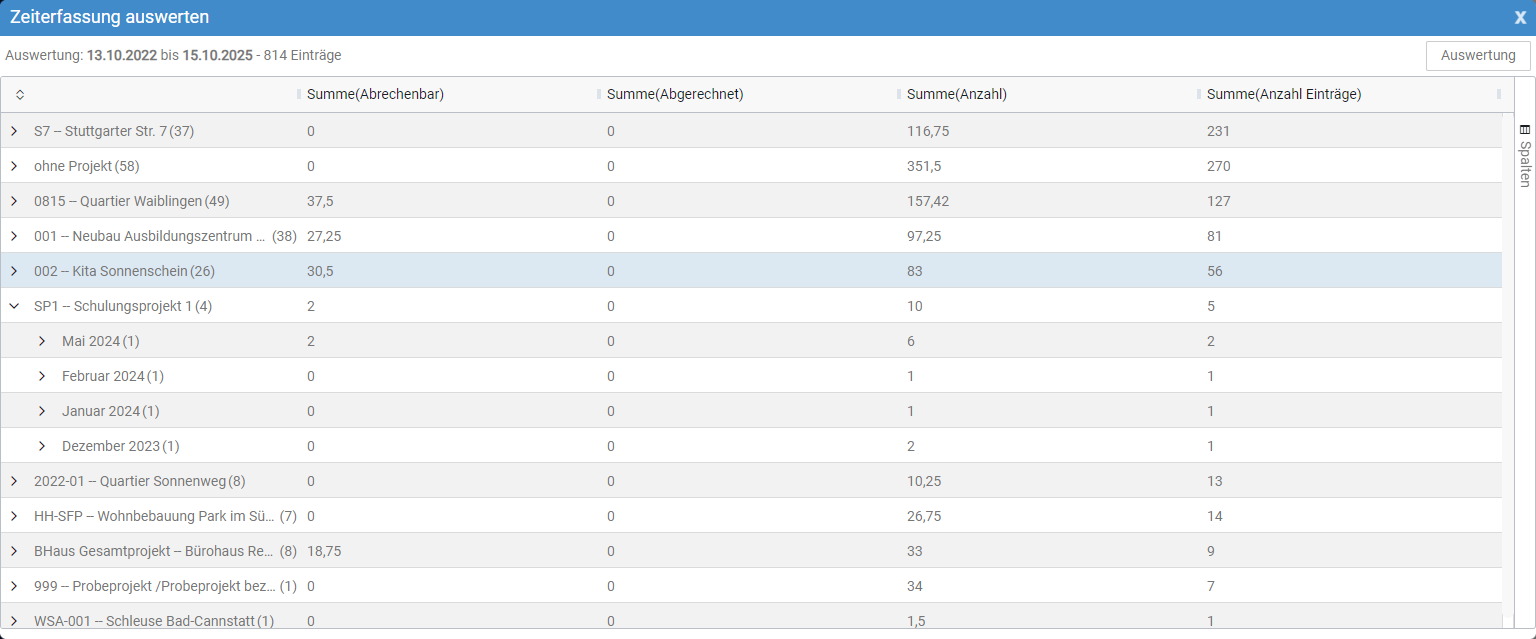Click the expand/collapse all sort icon in header
This screenshot has width=1536, height=639.
pos(20,95)
